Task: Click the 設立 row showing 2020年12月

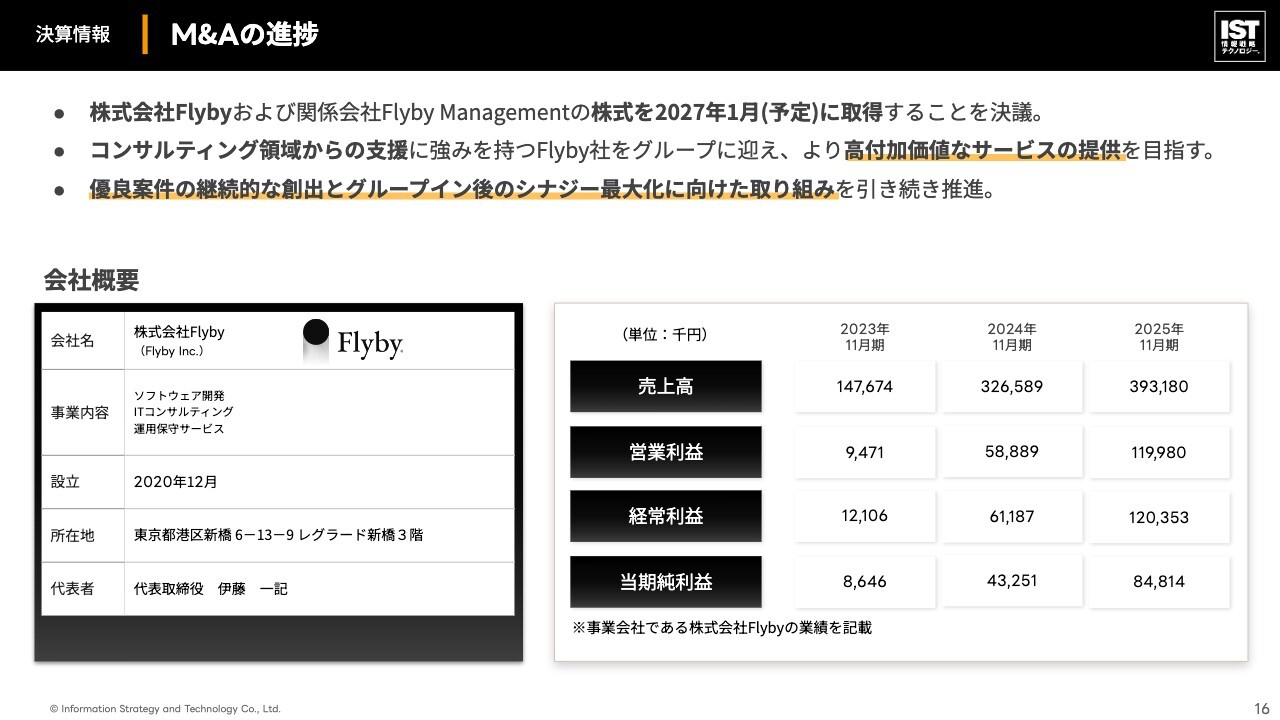Action: tap(278, 481)
